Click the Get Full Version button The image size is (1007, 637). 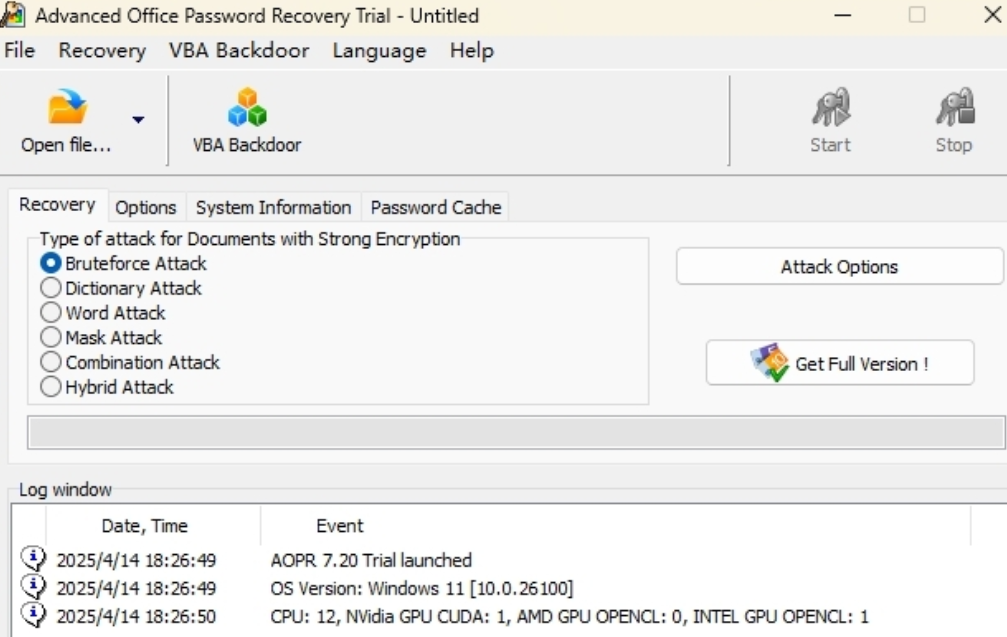click(x=840, y=363)
